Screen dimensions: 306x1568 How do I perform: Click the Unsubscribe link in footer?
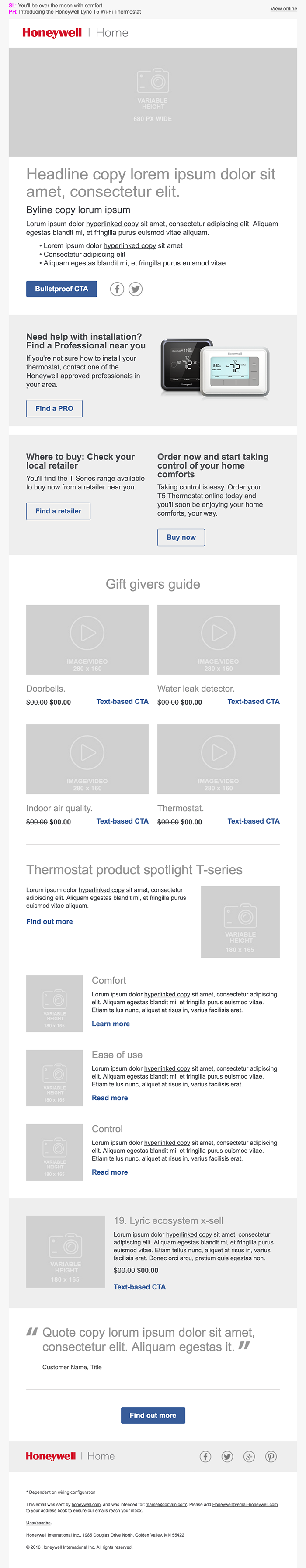38,1522
